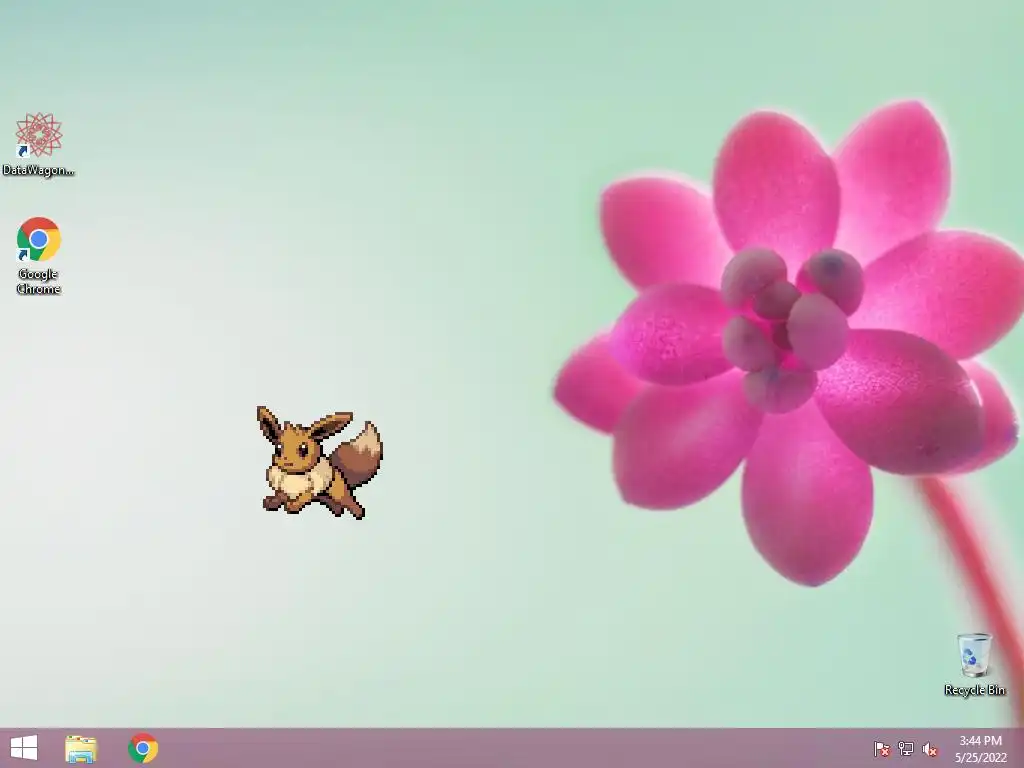Click the network status tray icon
The width and height of the screenshot is (1024, 768).
pos(906,748)
